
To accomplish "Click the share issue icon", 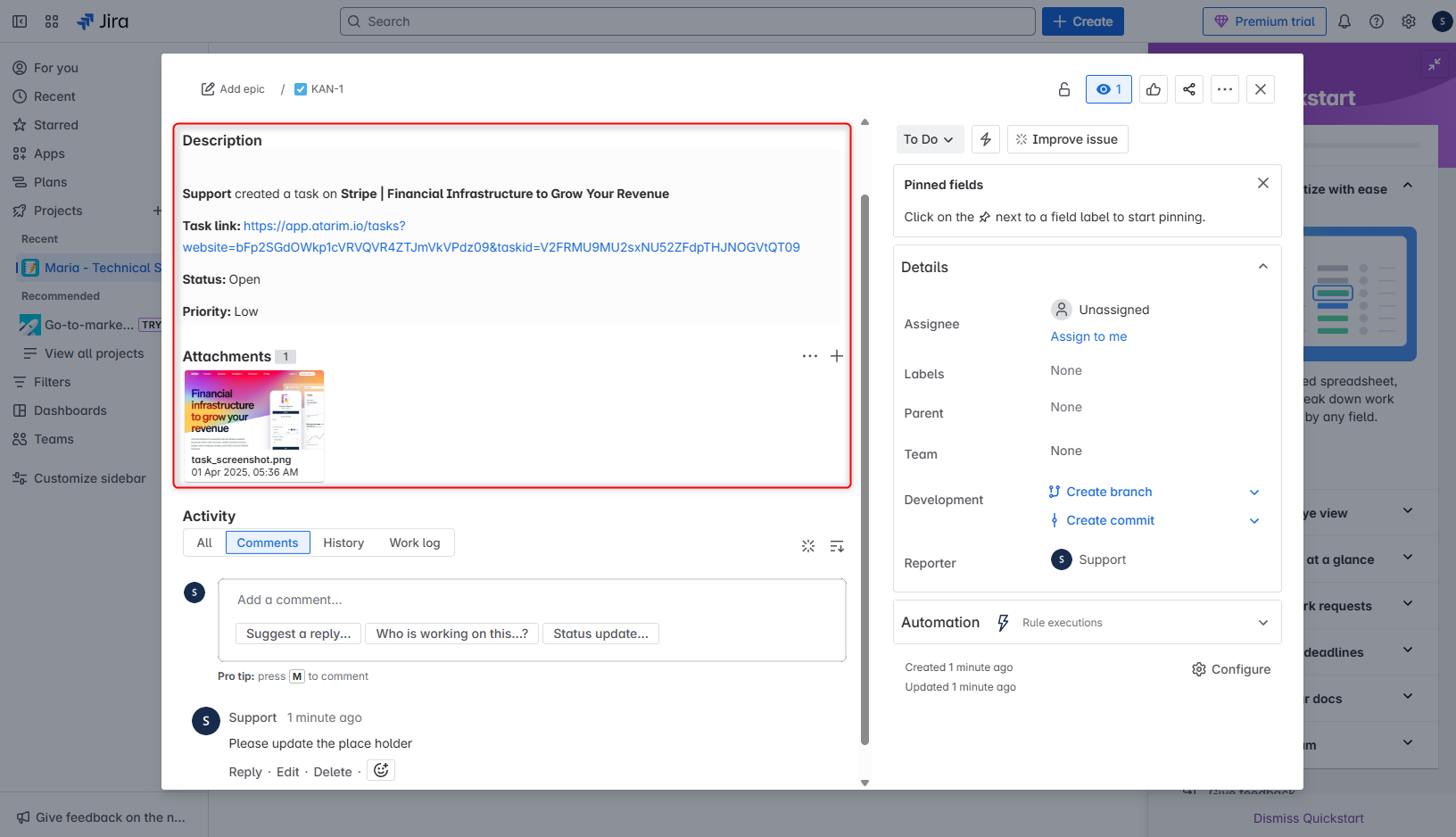I will click(1189, 89).
